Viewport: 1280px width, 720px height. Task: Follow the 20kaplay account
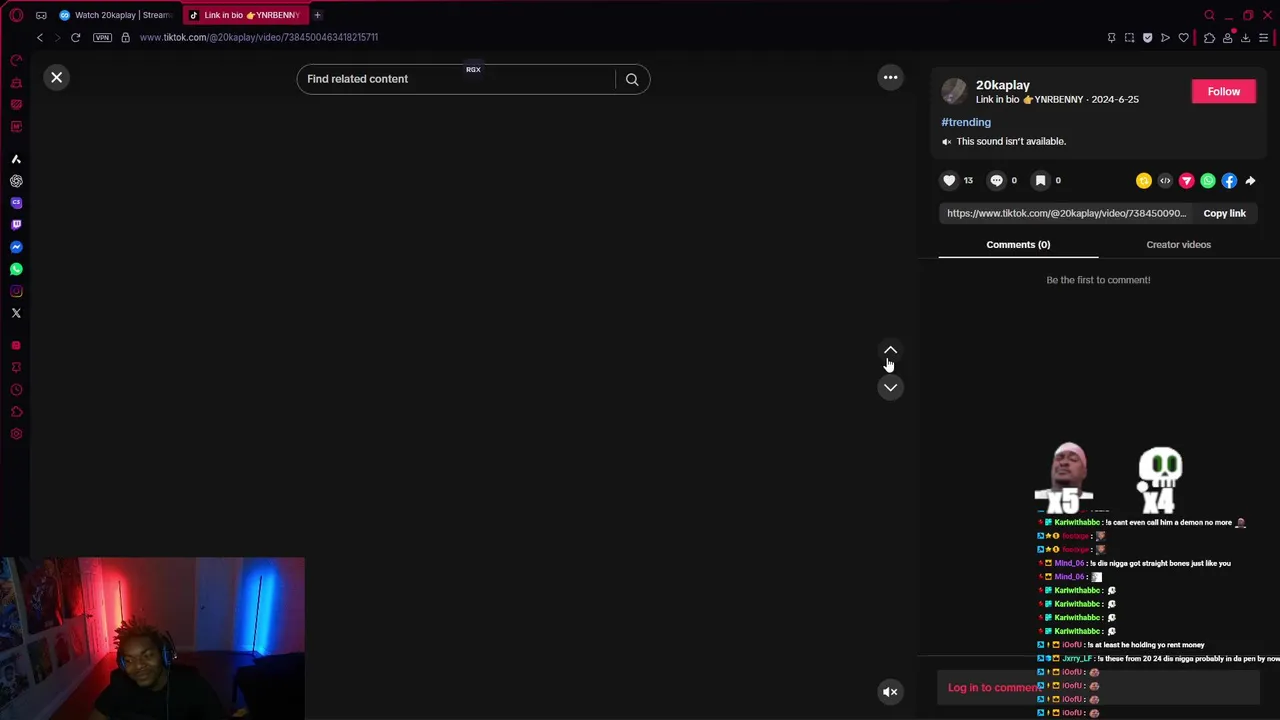pyautogui.click(x=1223, y=91)
